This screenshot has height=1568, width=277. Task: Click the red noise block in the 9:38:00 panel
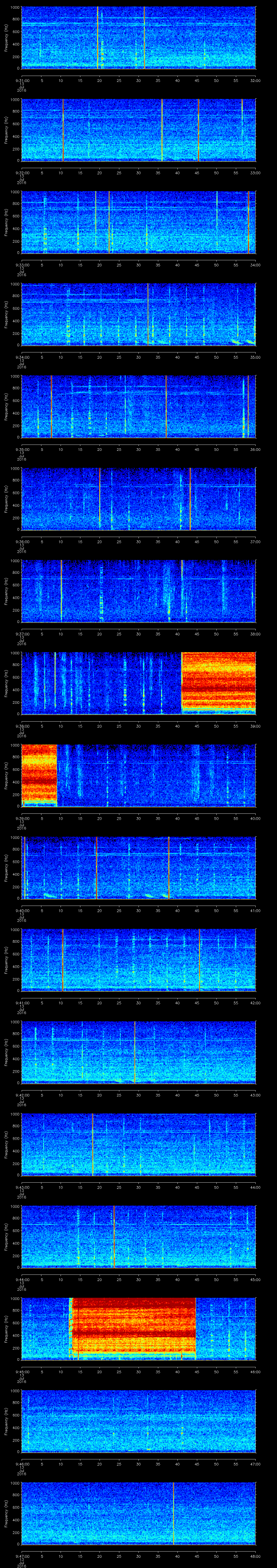(x=219, y=683)
